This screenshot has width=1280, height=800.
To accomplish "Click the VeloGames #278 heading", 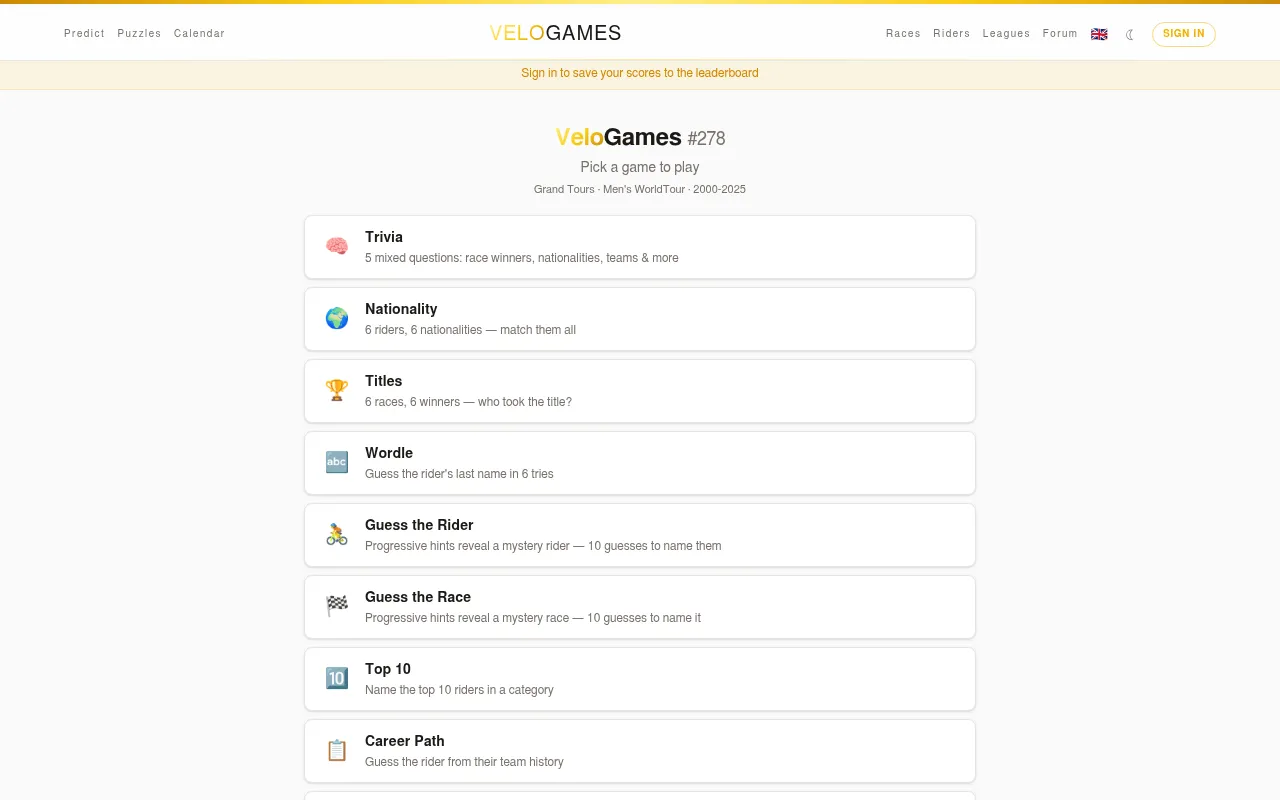I will (x=640, y=138).
